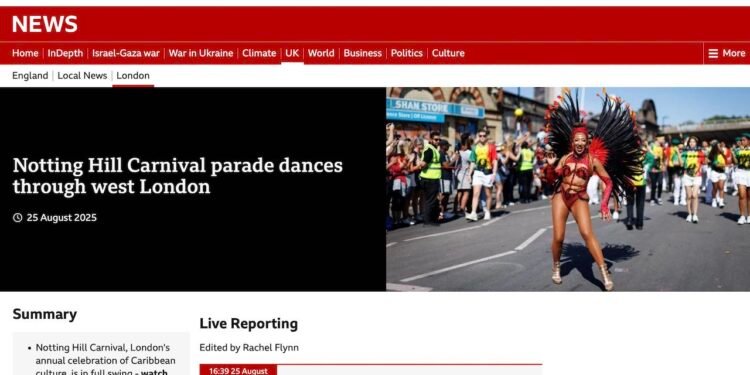Click the summary bullet about Caribbean culture
750x375 pixels.
pos(106,360)
